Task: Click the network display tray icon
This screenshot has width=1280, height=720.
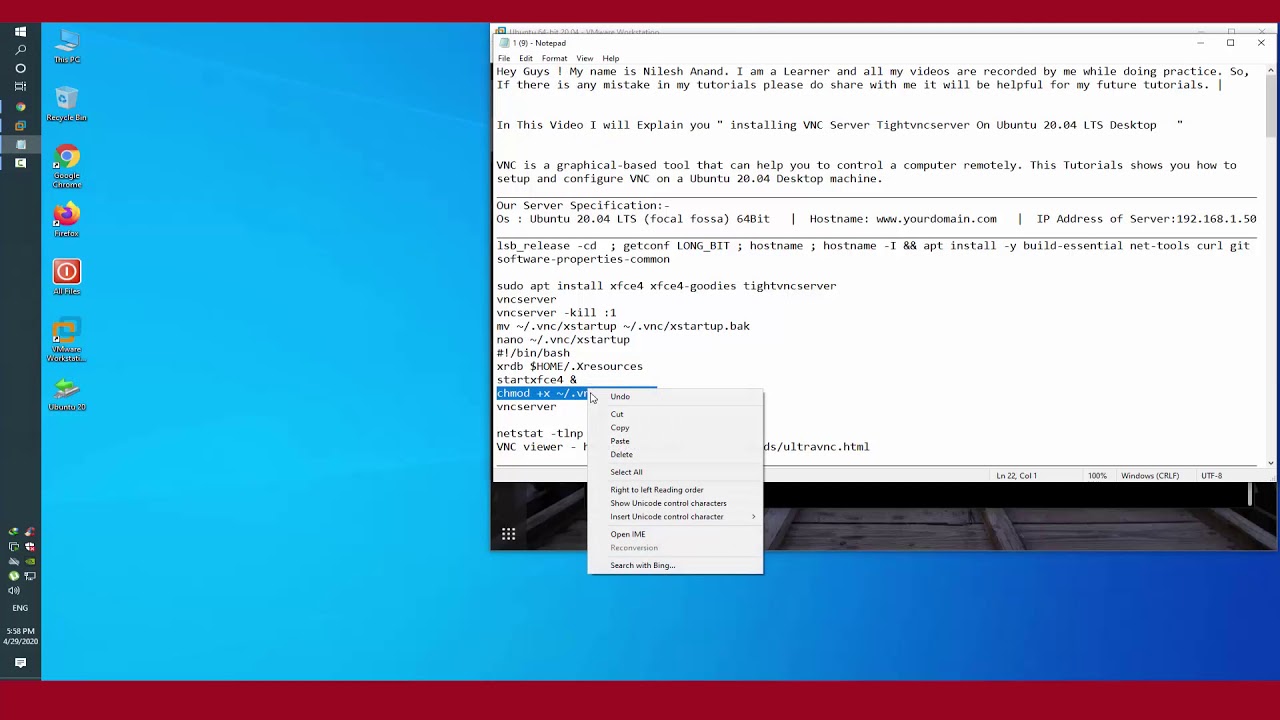Action: [30, 576]
